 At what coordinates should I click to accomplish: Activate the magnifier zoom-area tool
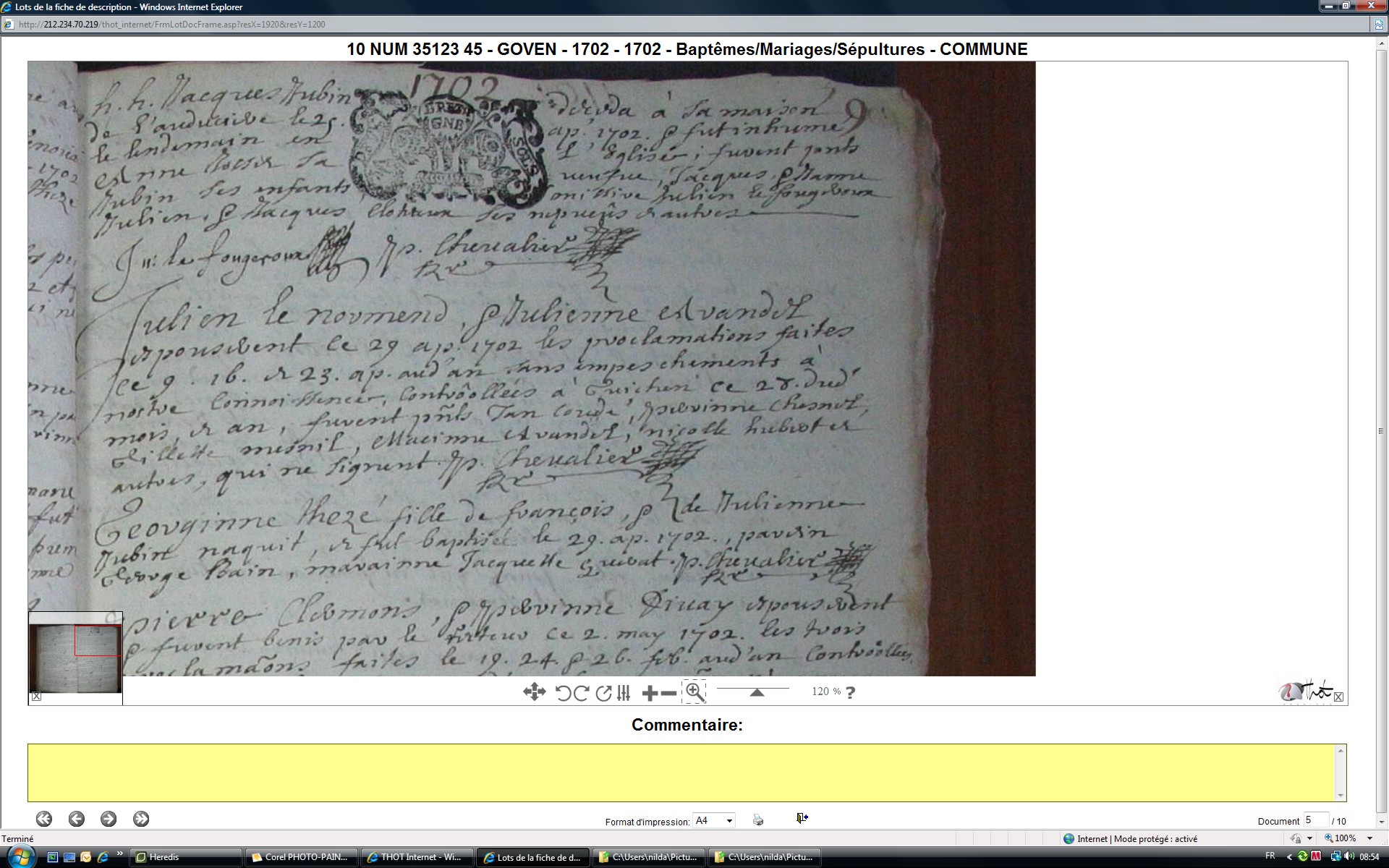[x=694, y=692]
